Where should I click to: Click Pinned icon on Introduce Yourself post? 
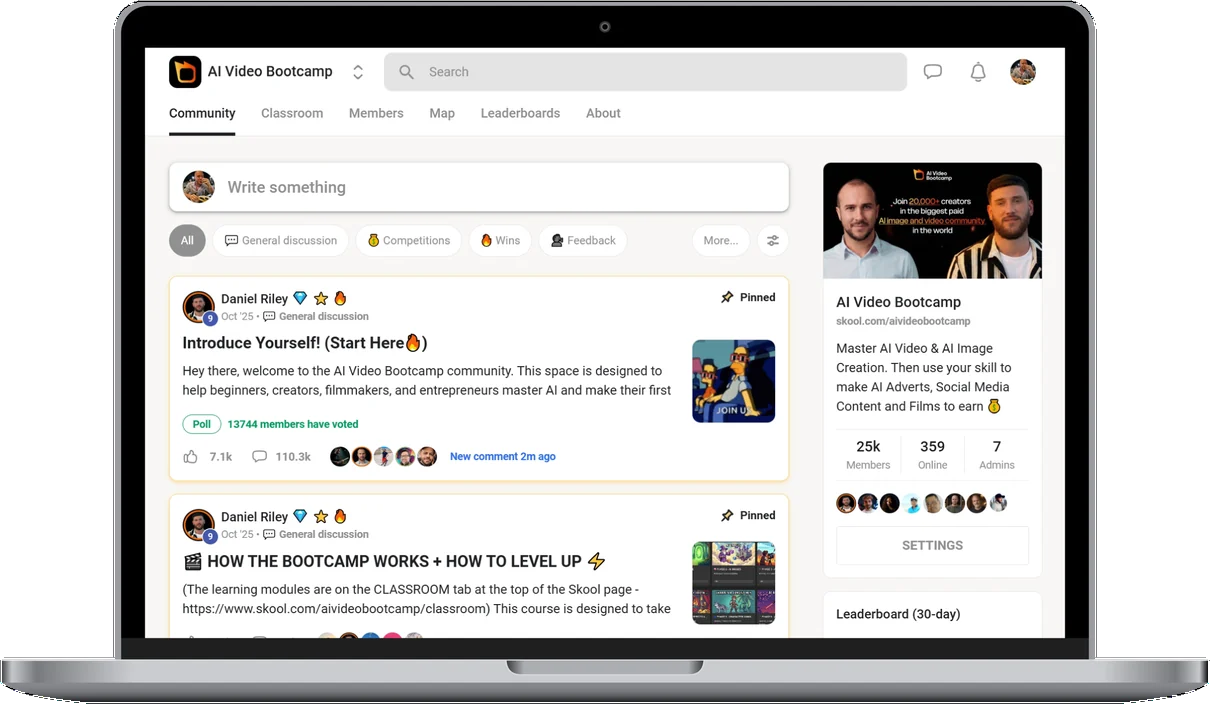click(727, 297)
